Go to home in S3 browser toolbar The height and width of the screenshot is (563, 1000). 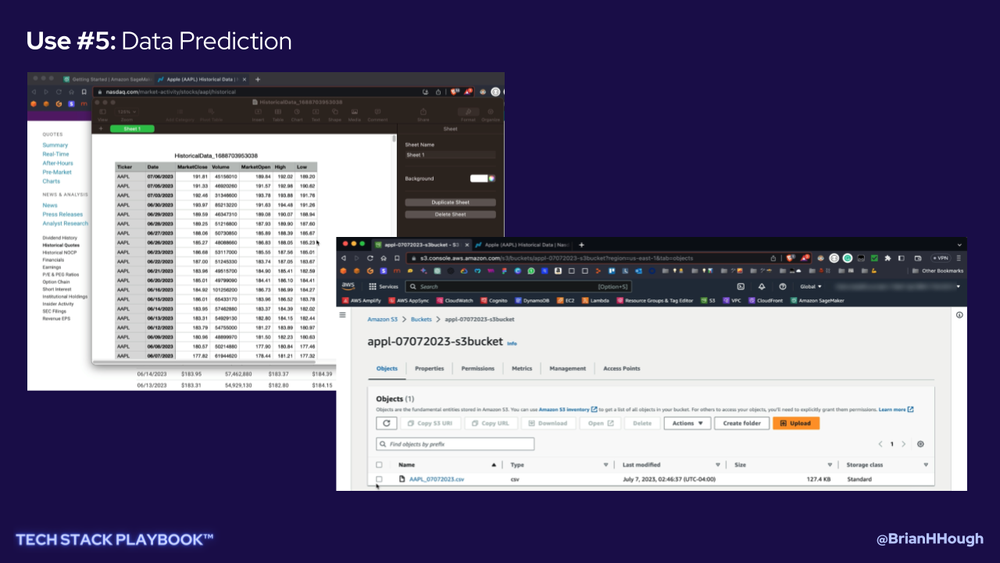(383, 258)
